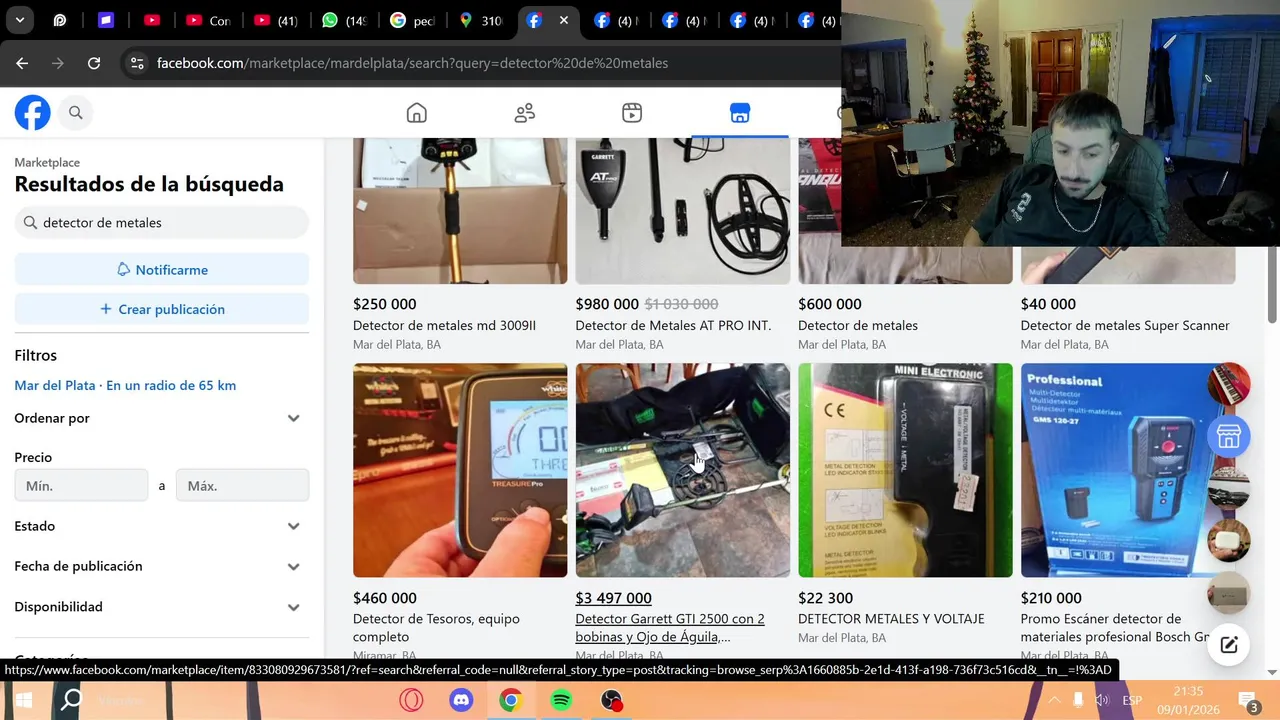The width and height of the screenshot is (1280, 720).
Task: Click the browser back arrow
Action: tap(22, 63)
